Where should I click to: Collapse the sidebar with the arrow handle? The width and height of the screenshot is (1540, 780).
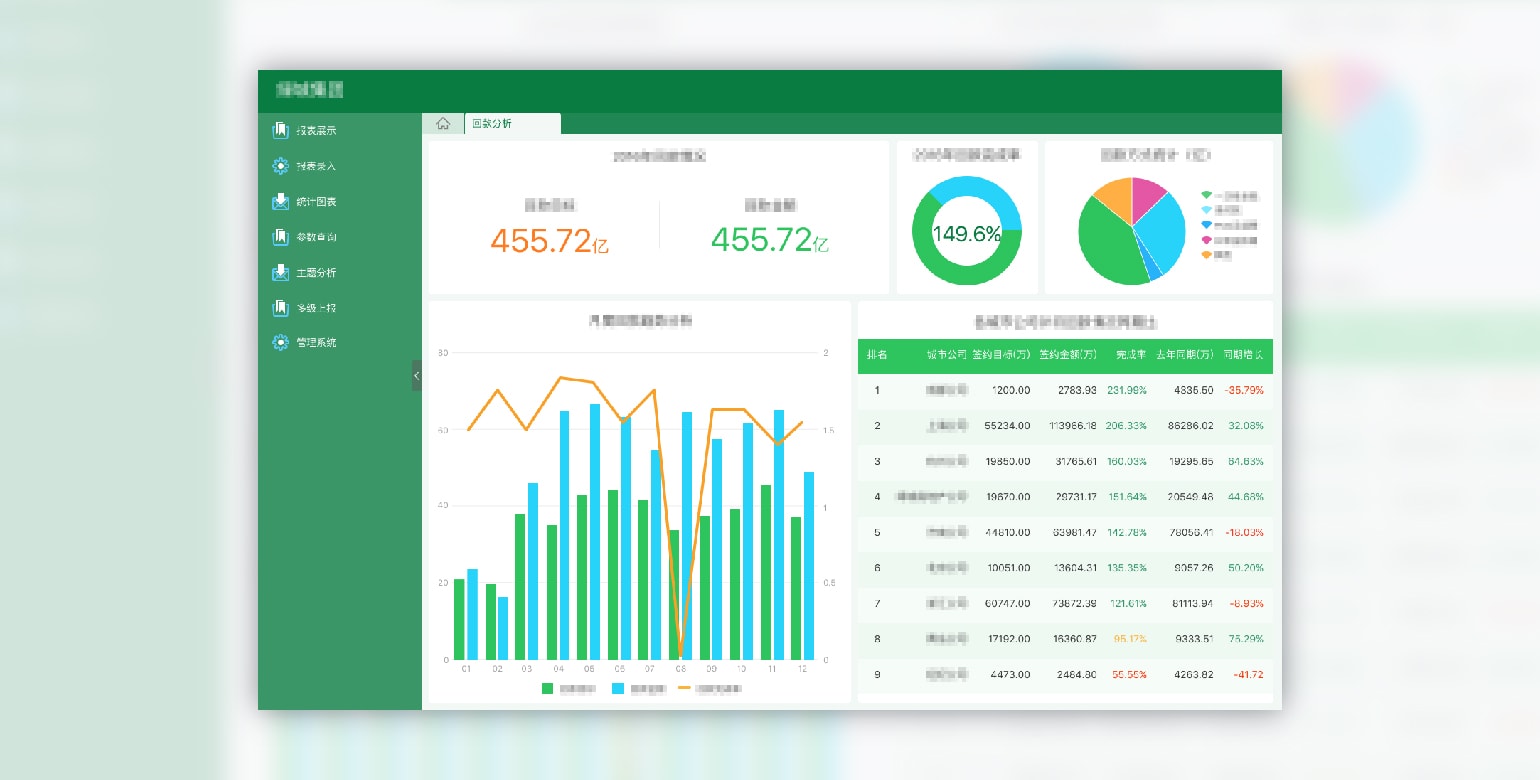(x=417, y=375)
